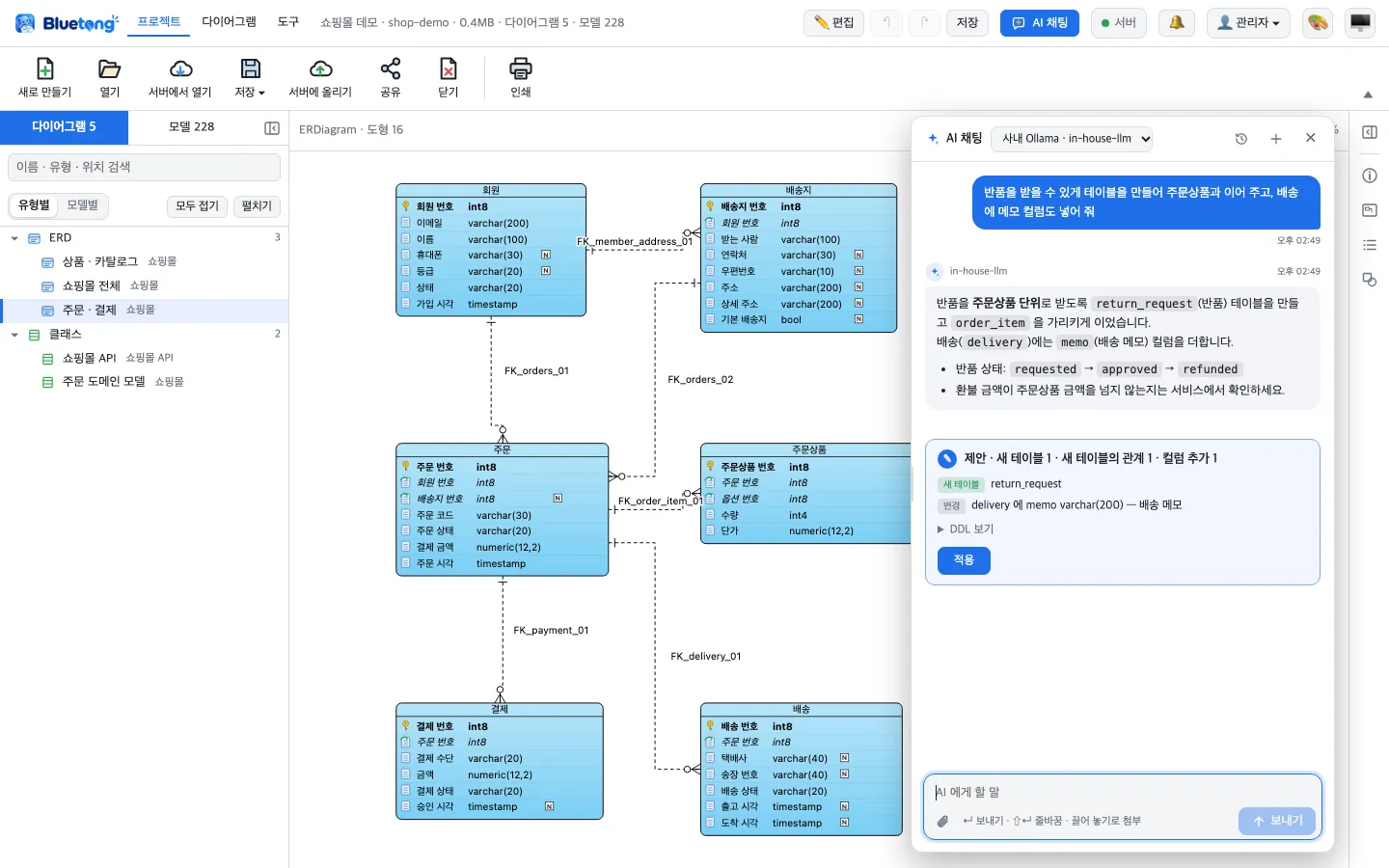Switch grouping to 유형별
The height and width of the screenshot is (868, 1389).
[34, 205]
